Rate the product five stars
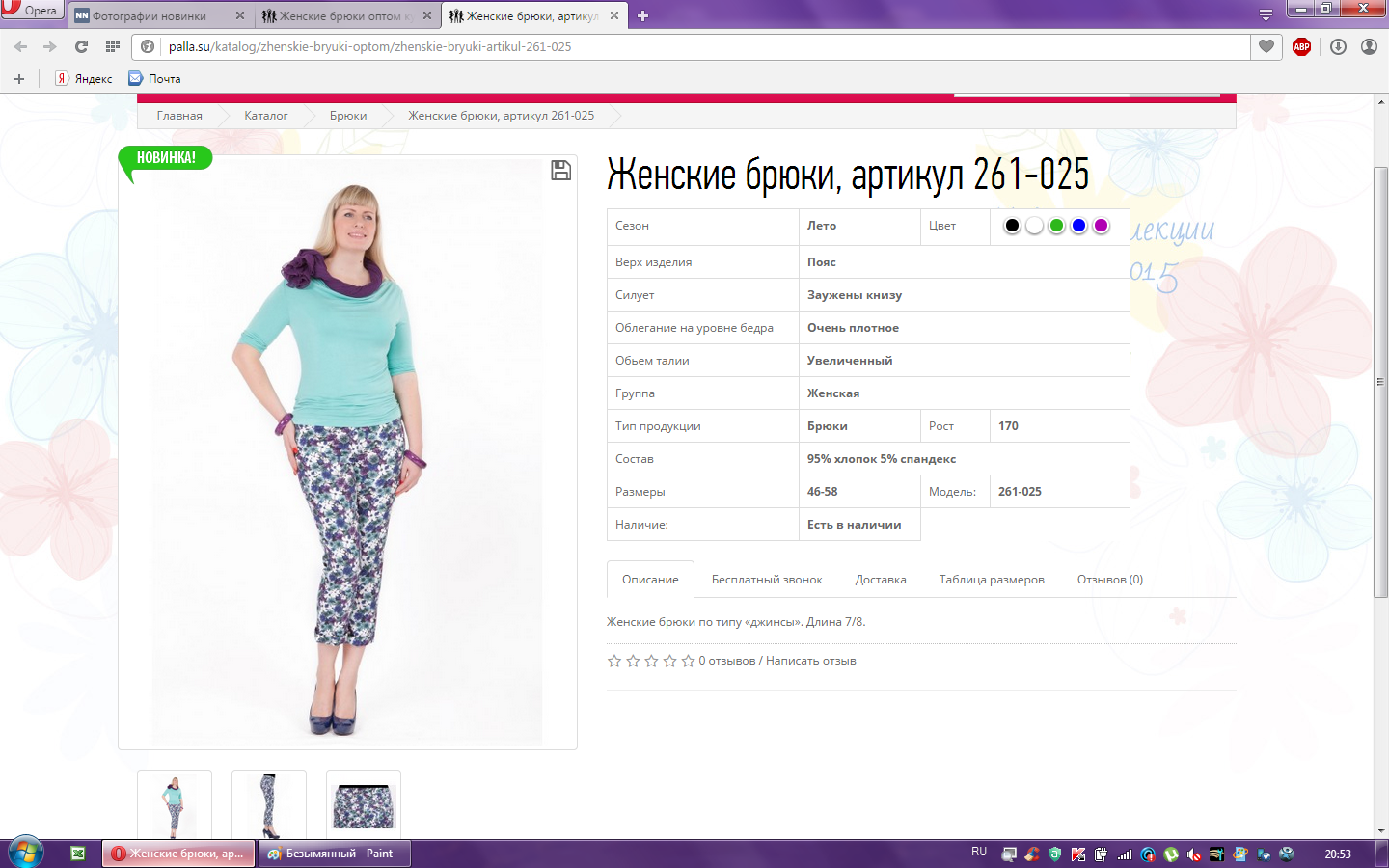The image size is (1389, 868). [x=688, y=661]
